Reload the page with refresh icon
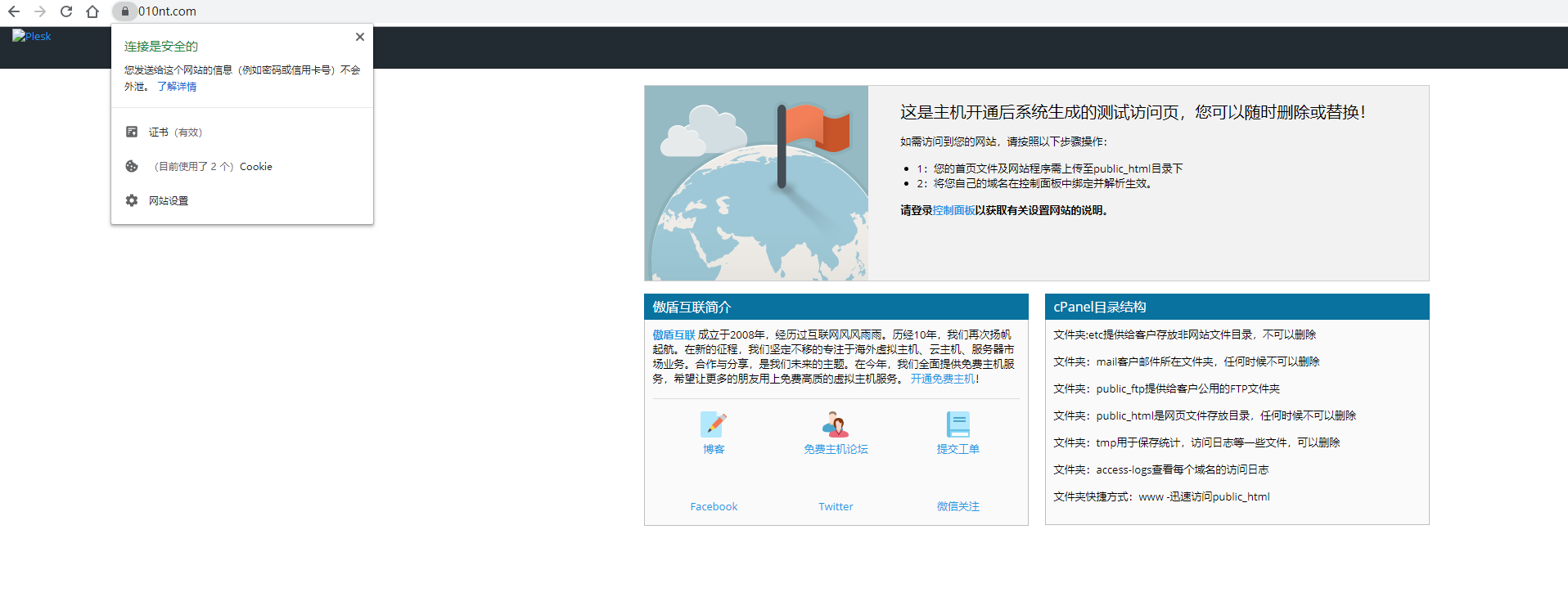 click(x=66, y=11)
